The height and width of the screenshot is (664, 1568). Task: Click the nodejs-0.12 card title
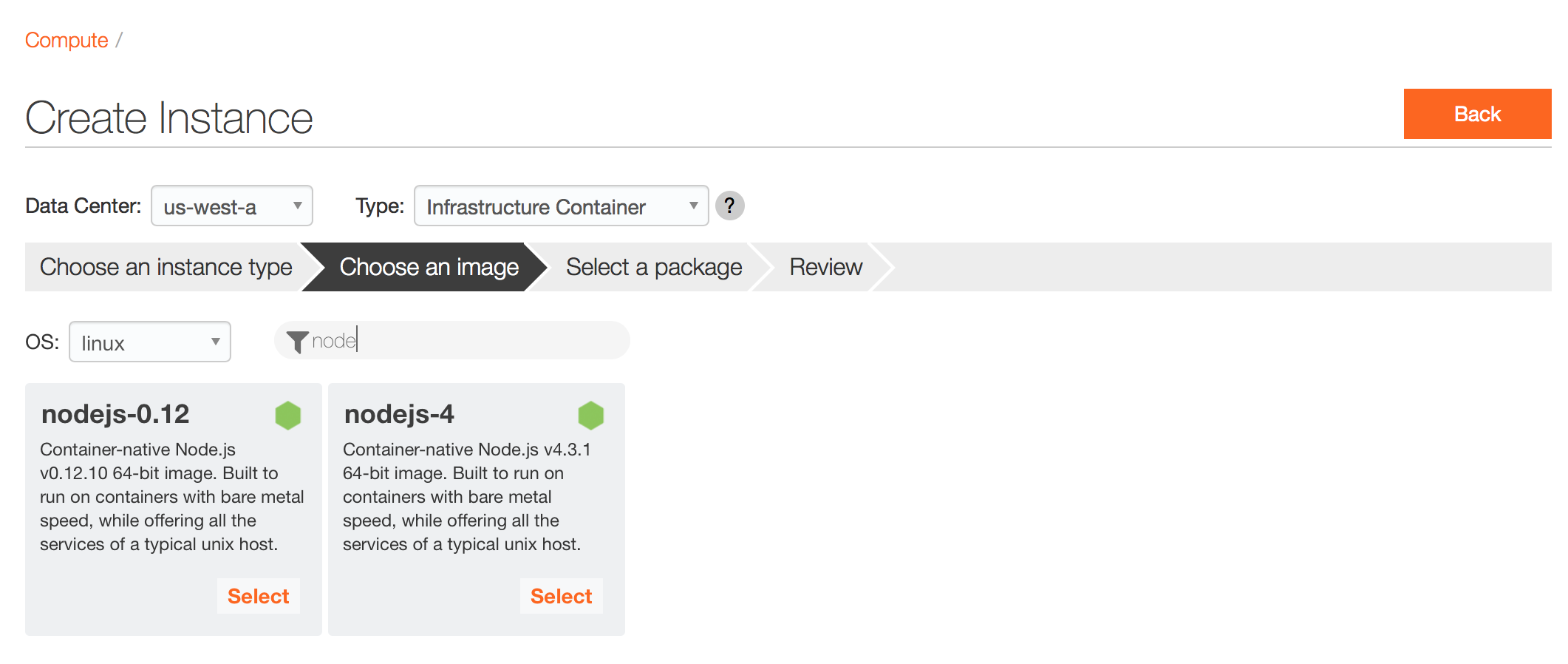(x=115, y=414)
